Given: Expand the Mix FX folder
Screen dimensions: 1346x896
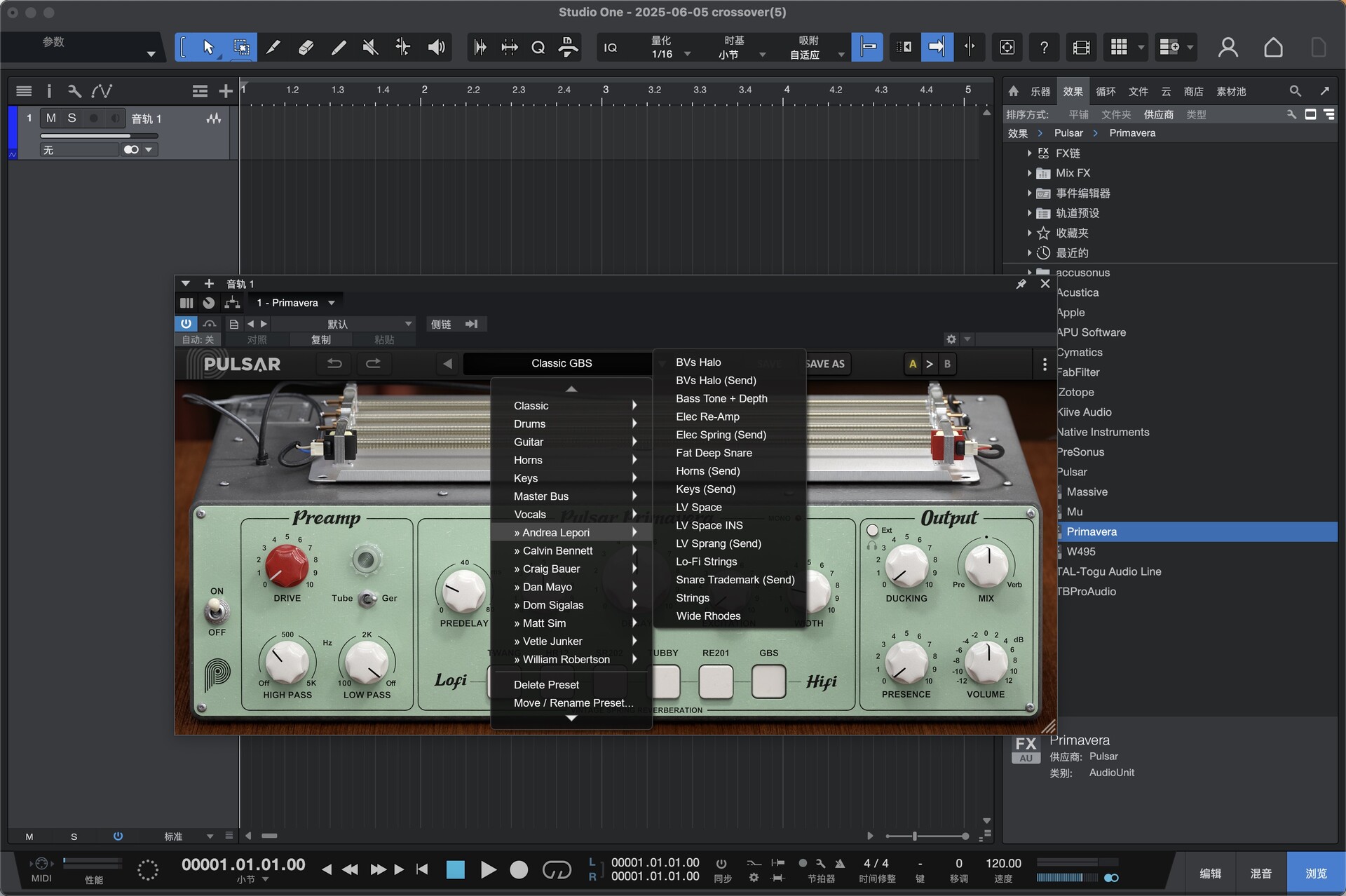Looking at the screenshot, I should [x=1029, y=172].
